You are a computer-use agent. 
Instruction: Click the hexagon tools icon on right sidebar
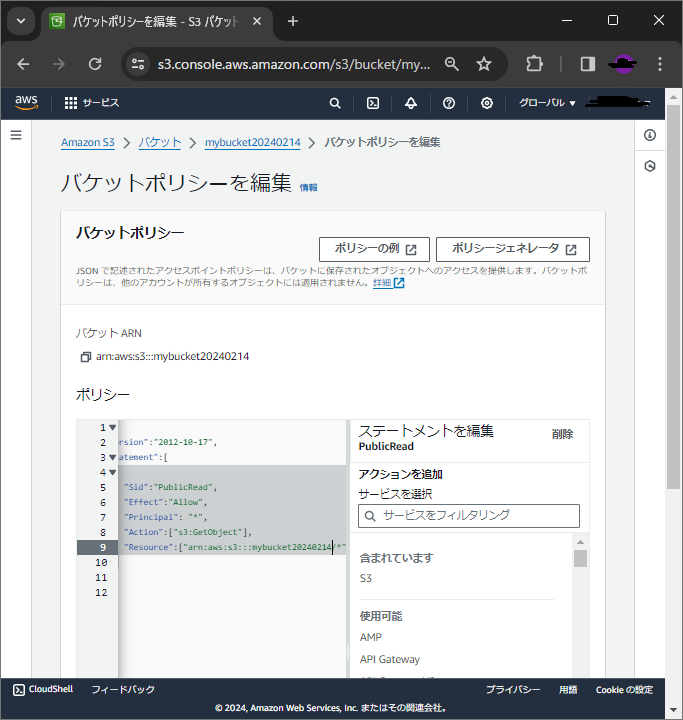(649, 166)
